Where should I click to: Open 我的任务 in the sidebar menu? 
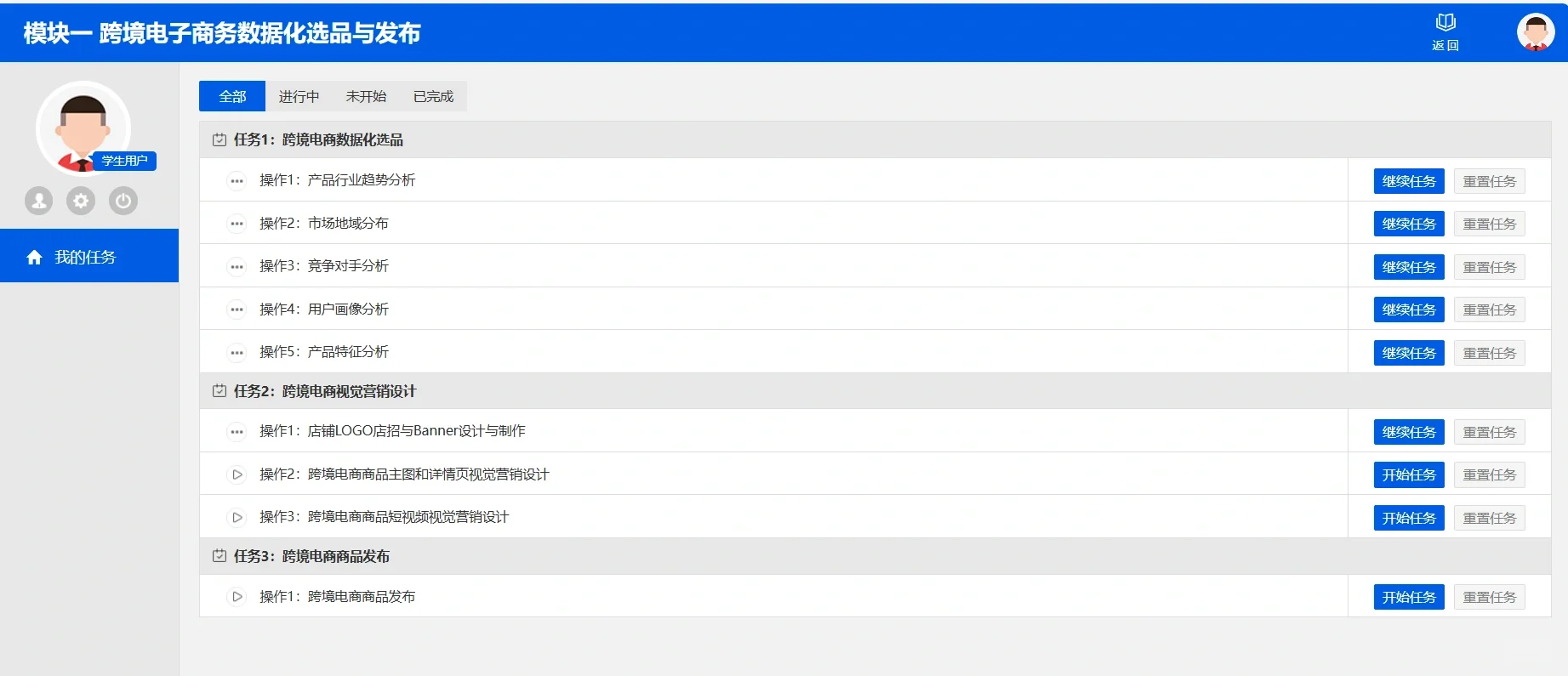pyautogui.click(x=89, y=256)
